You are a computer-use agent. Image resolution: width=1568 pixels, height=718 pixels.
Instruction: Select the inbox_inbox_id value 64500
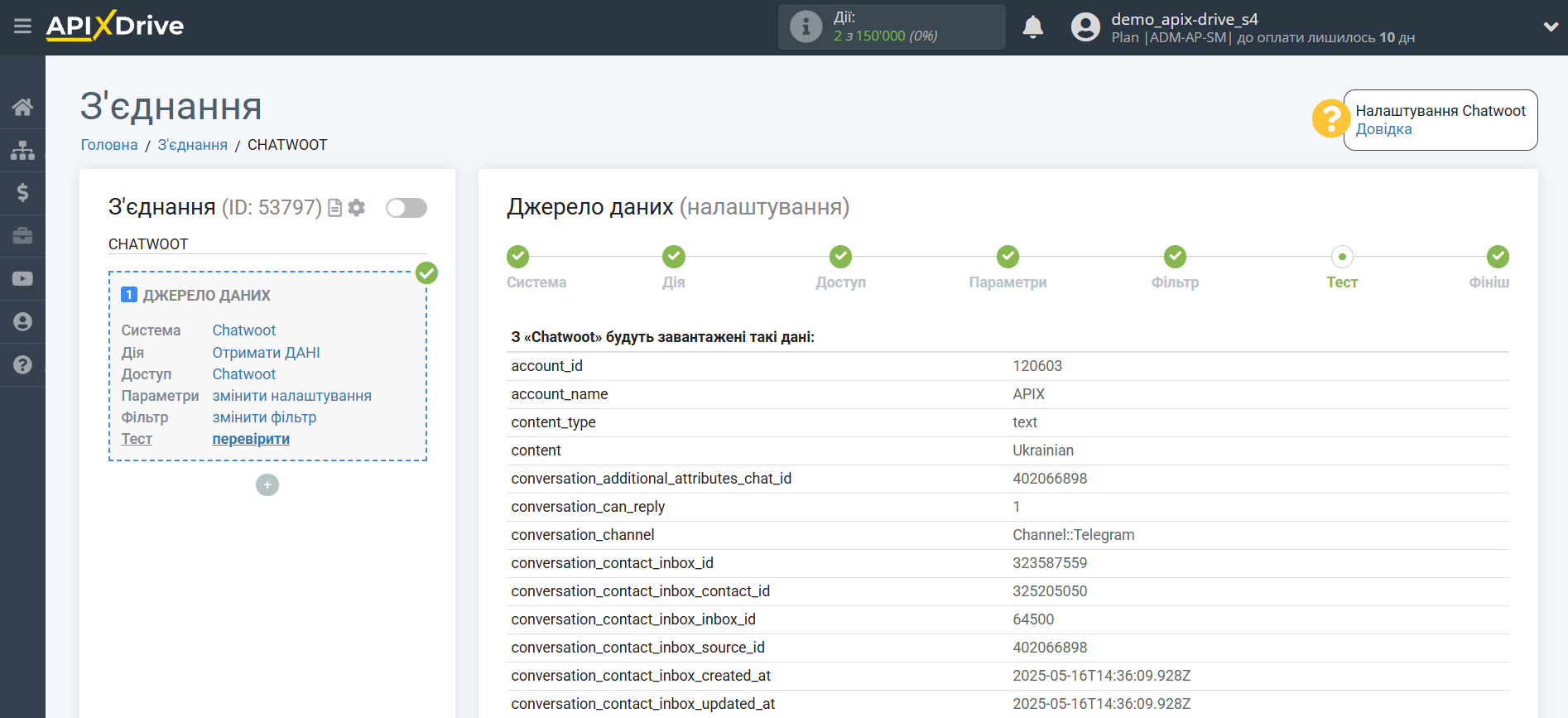pos(1032,619)
